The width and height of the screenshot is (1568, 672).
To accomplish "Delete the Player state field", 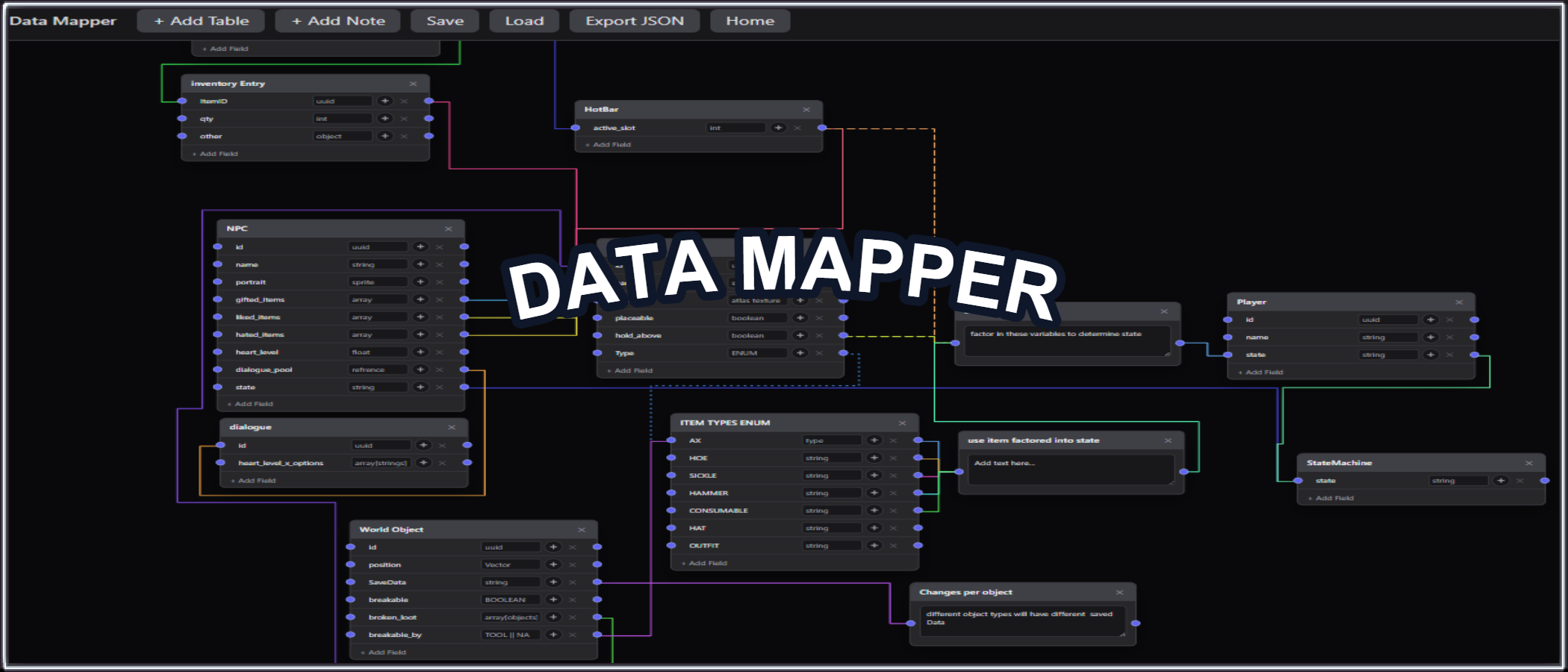I will point(1450,355).
